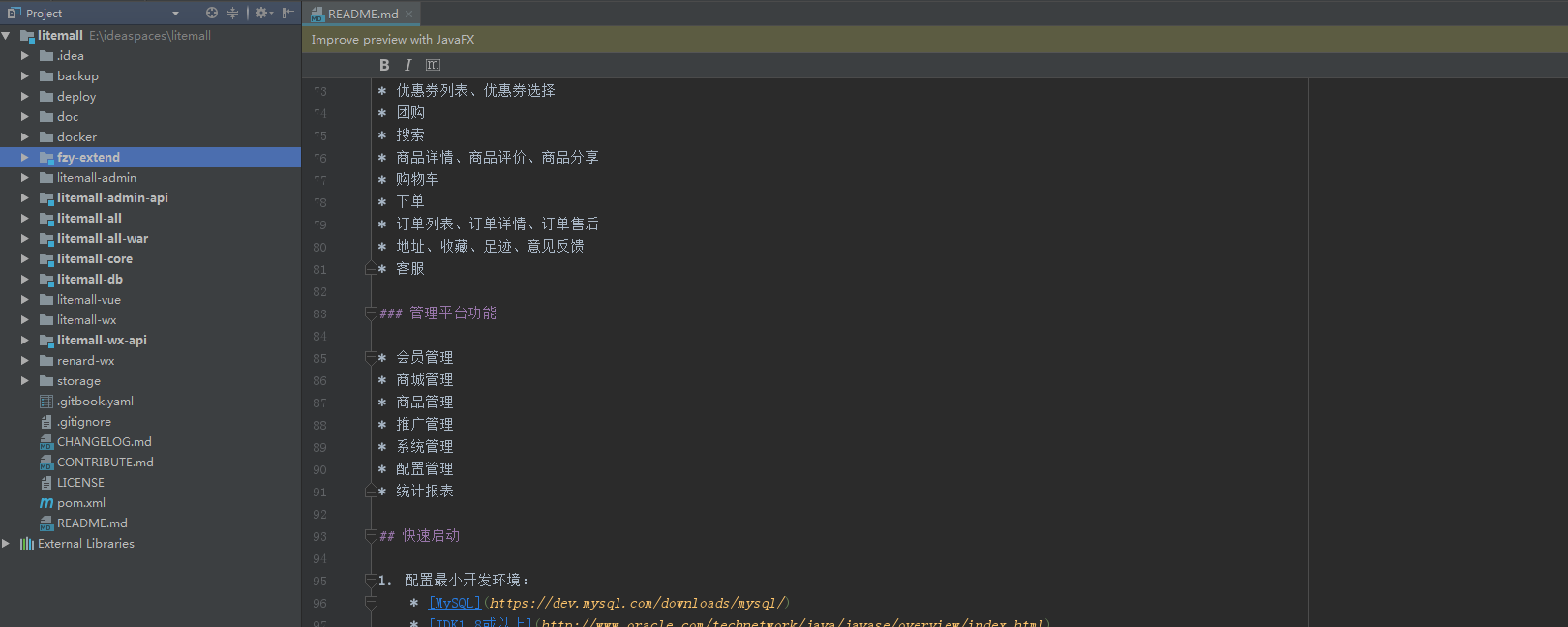Click the scroll from source crosshair icon
The image size is (1568, 627).
tap(212, 13)
